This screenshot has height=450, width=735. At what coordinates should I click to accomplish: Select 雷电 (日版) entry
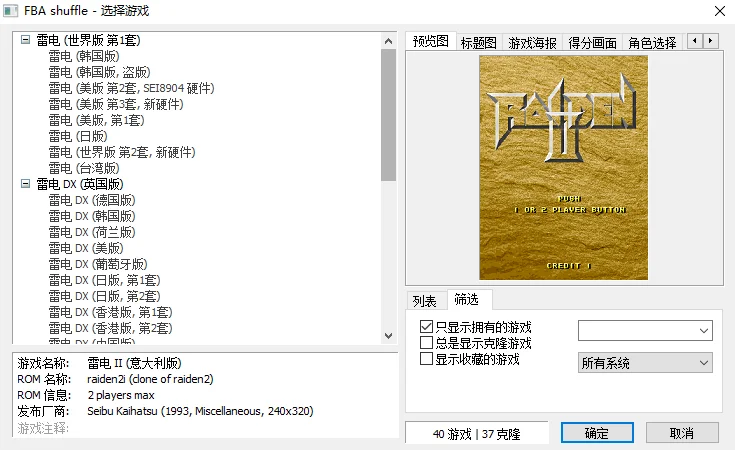click(78, 136)
